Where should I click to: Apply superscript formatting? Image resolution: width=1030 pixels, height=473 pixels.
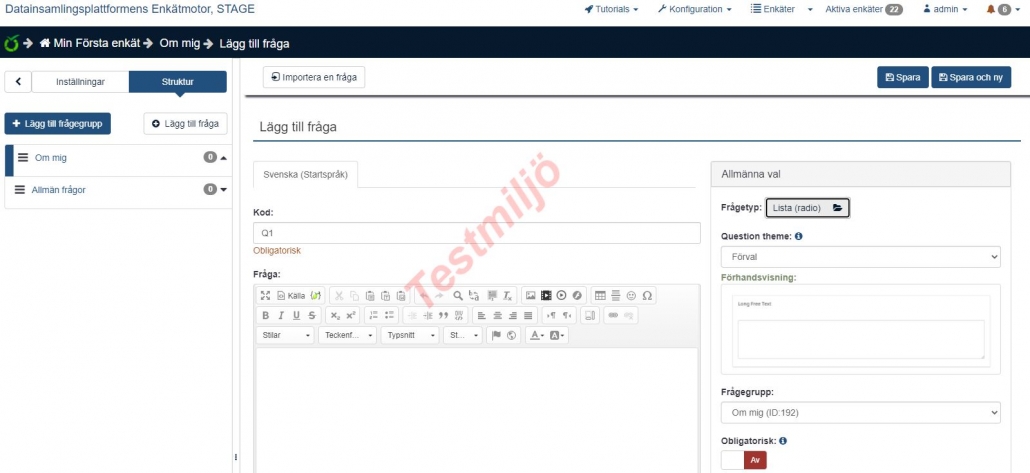coord(351,315)
